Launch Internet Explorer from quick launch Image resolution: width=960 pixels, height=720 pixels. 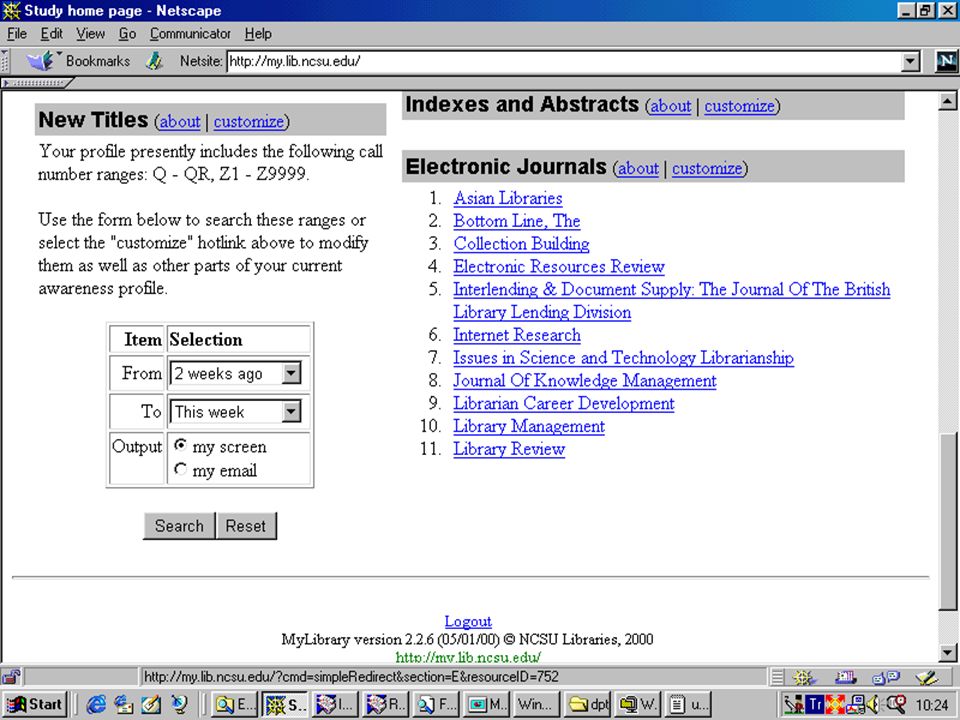coord(96,704)
